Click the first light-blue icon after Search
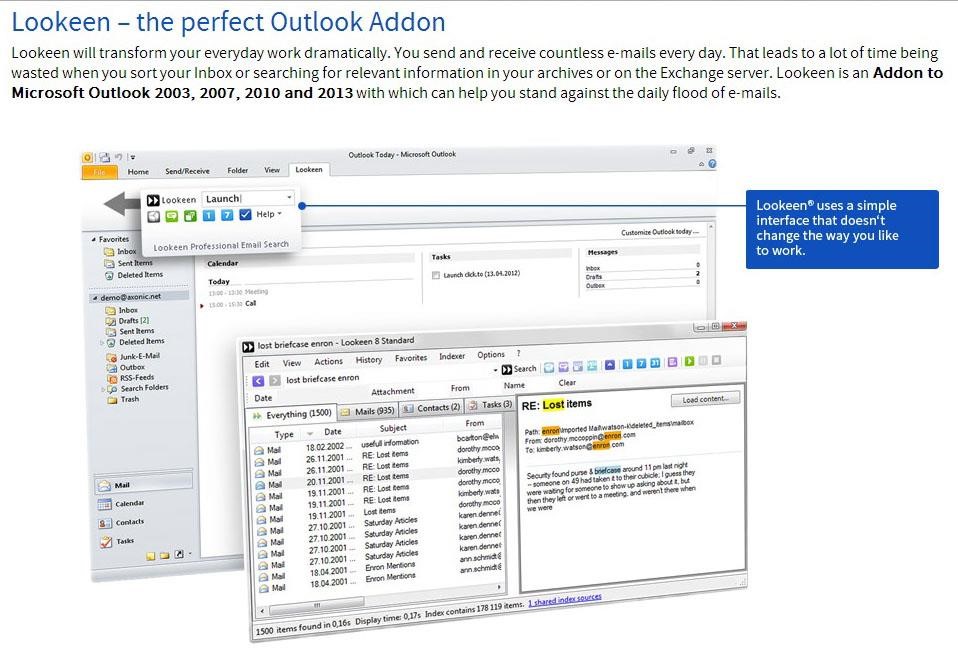The width and height of the screenshot is (958, 657). coord(549,367)
